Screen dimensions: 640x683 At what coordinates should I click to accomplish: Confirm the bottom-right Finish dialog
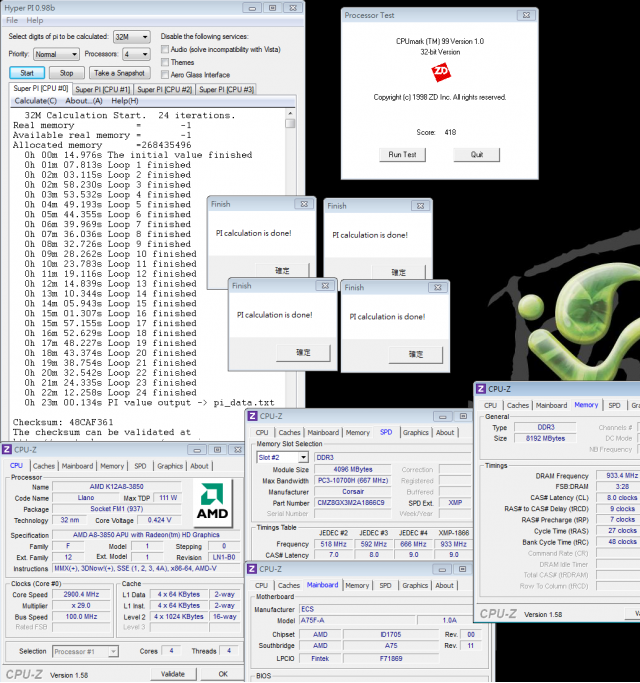tap(416, 354)
